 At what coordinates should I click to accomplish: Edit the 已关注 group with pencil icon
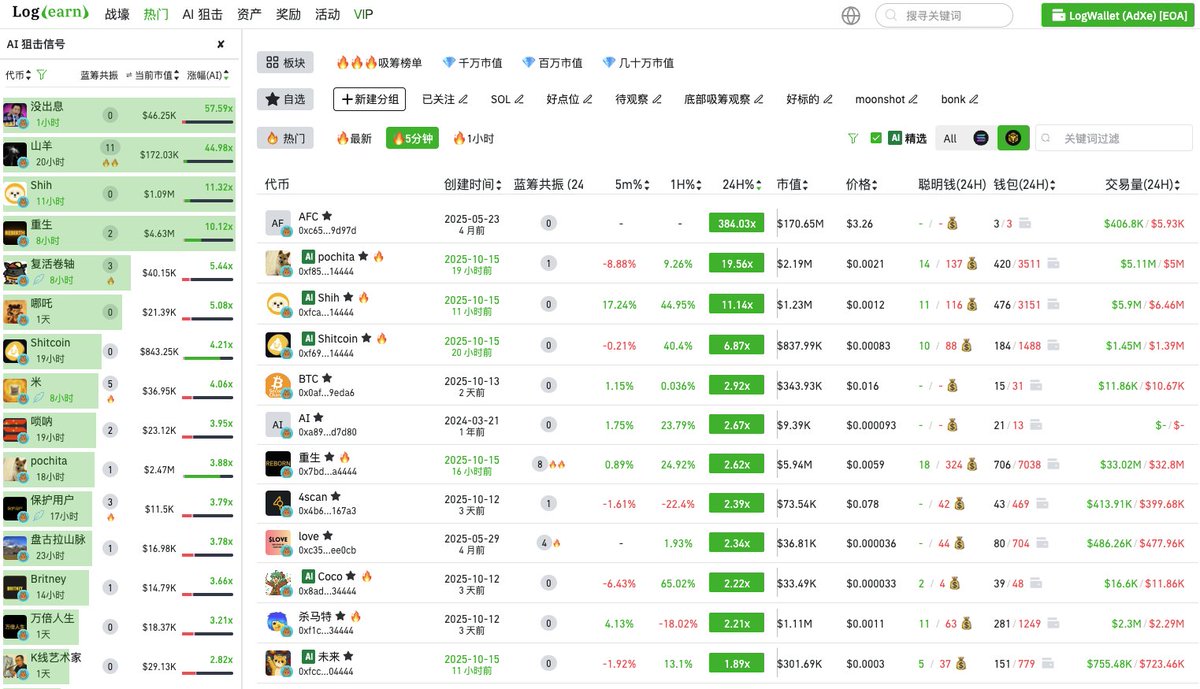(x=463, y=100)
